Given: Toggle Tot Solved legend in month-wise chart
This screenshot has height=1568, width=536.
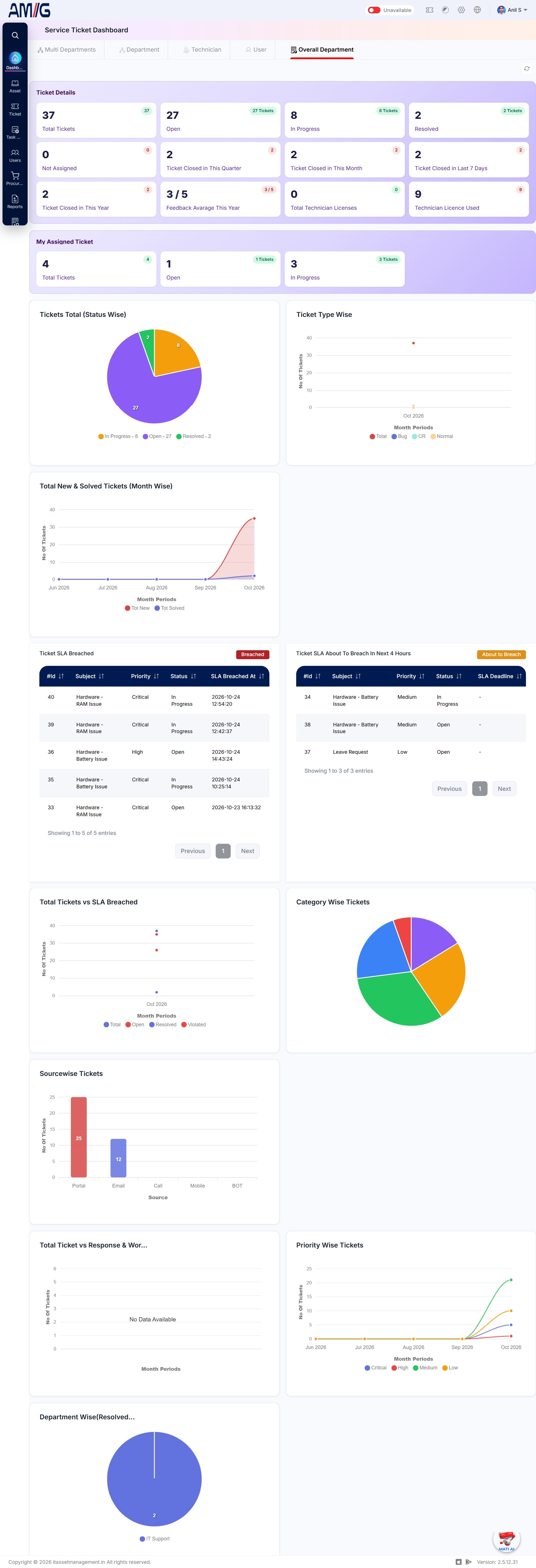Looking at the screenshot, I should point(169,608).
